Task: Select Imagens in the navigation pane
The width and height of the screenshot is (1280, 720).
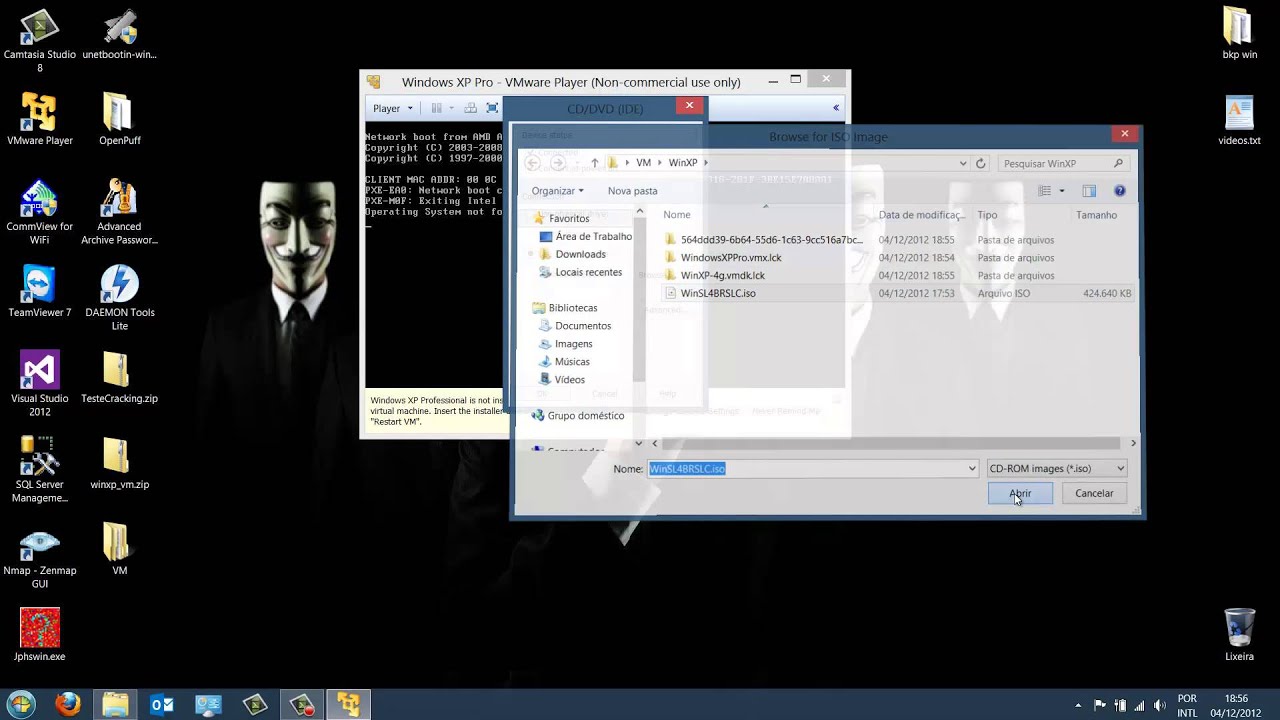Action: point(566,344)
